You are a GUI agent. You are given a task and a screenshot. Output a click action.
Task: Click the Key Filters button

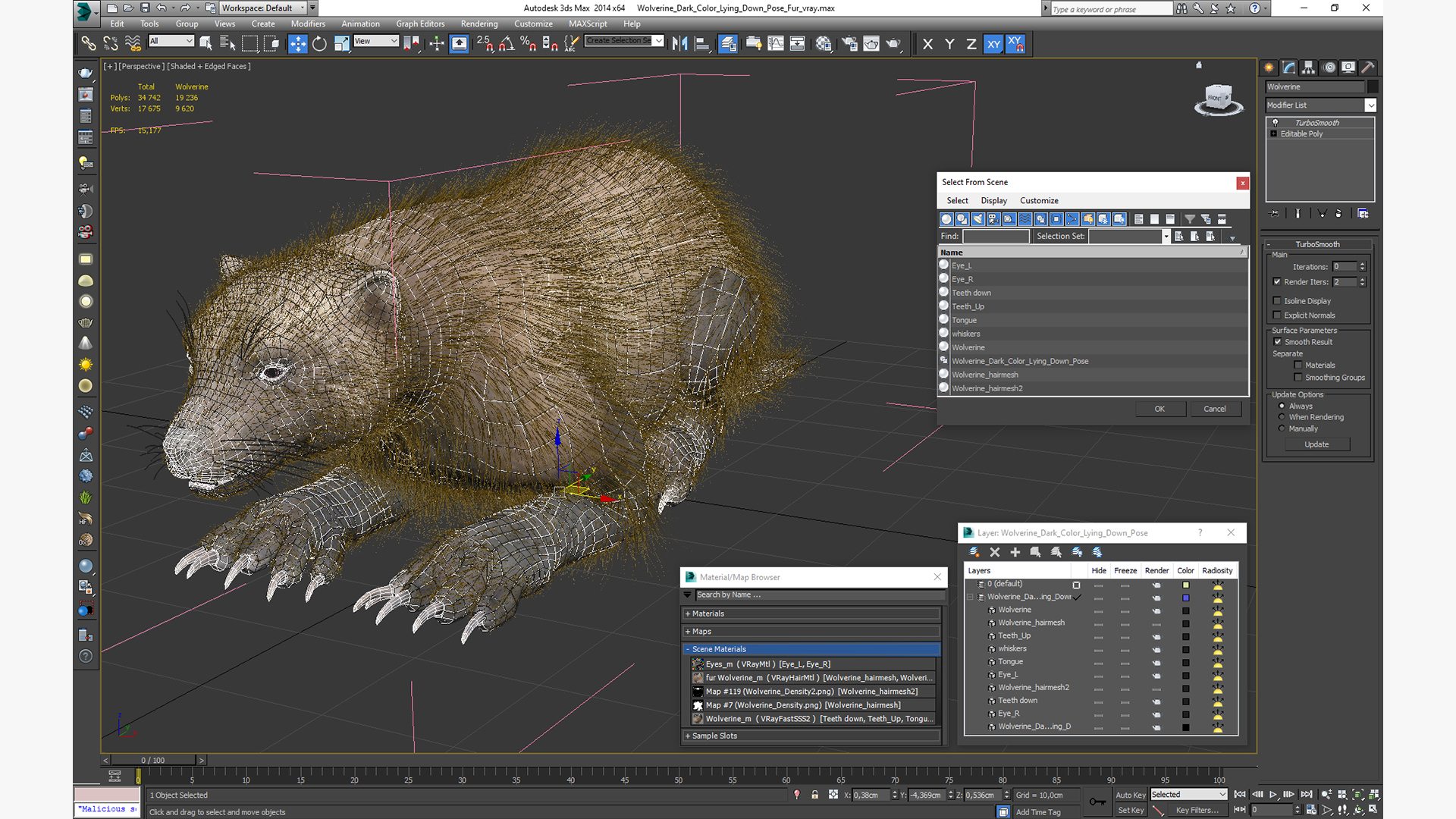pos(1197,810)
